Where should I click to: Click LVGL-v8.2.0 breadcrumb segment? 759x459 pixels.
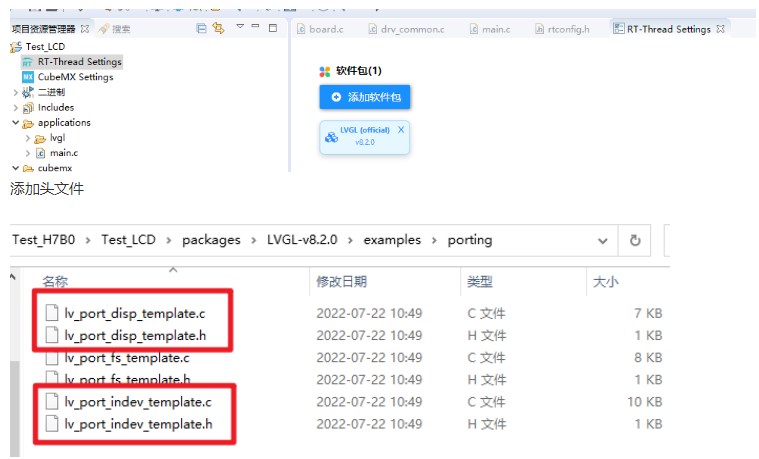point(302,240)
